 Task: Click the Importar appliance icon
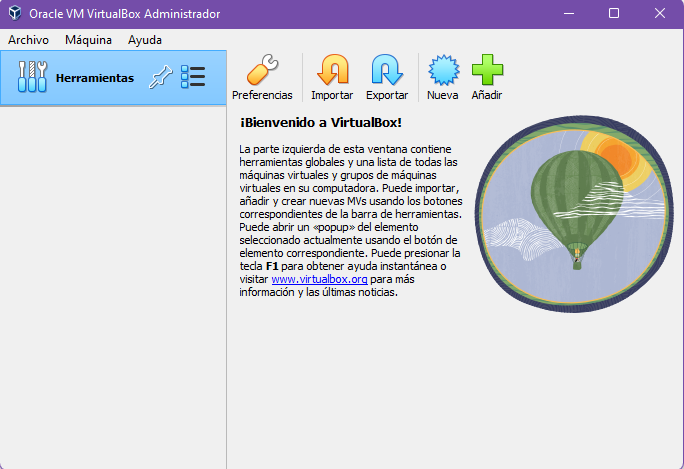tap(332, 77)
